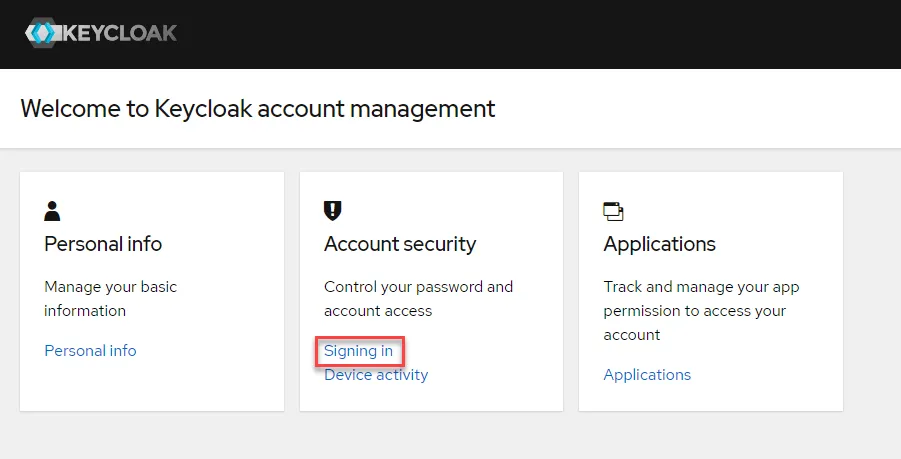Click the Keycloak logo in header
901x459 pixels.
click(101, 33)
